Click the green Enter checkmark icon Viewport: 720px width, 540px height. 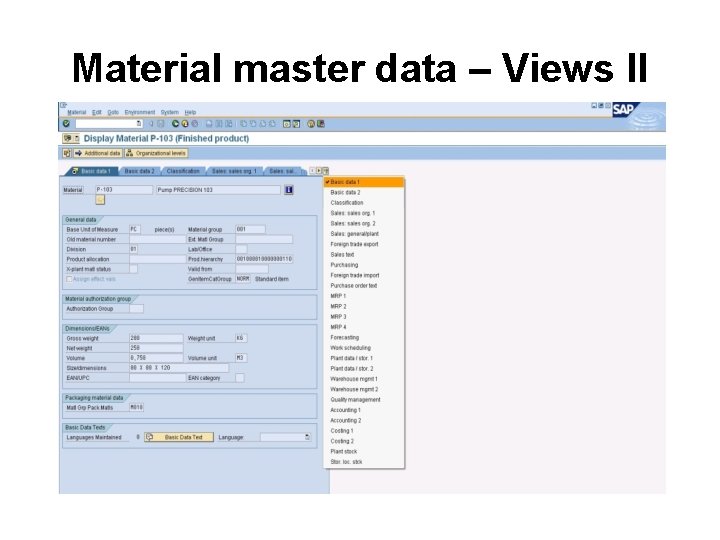[x=66, y=124]
